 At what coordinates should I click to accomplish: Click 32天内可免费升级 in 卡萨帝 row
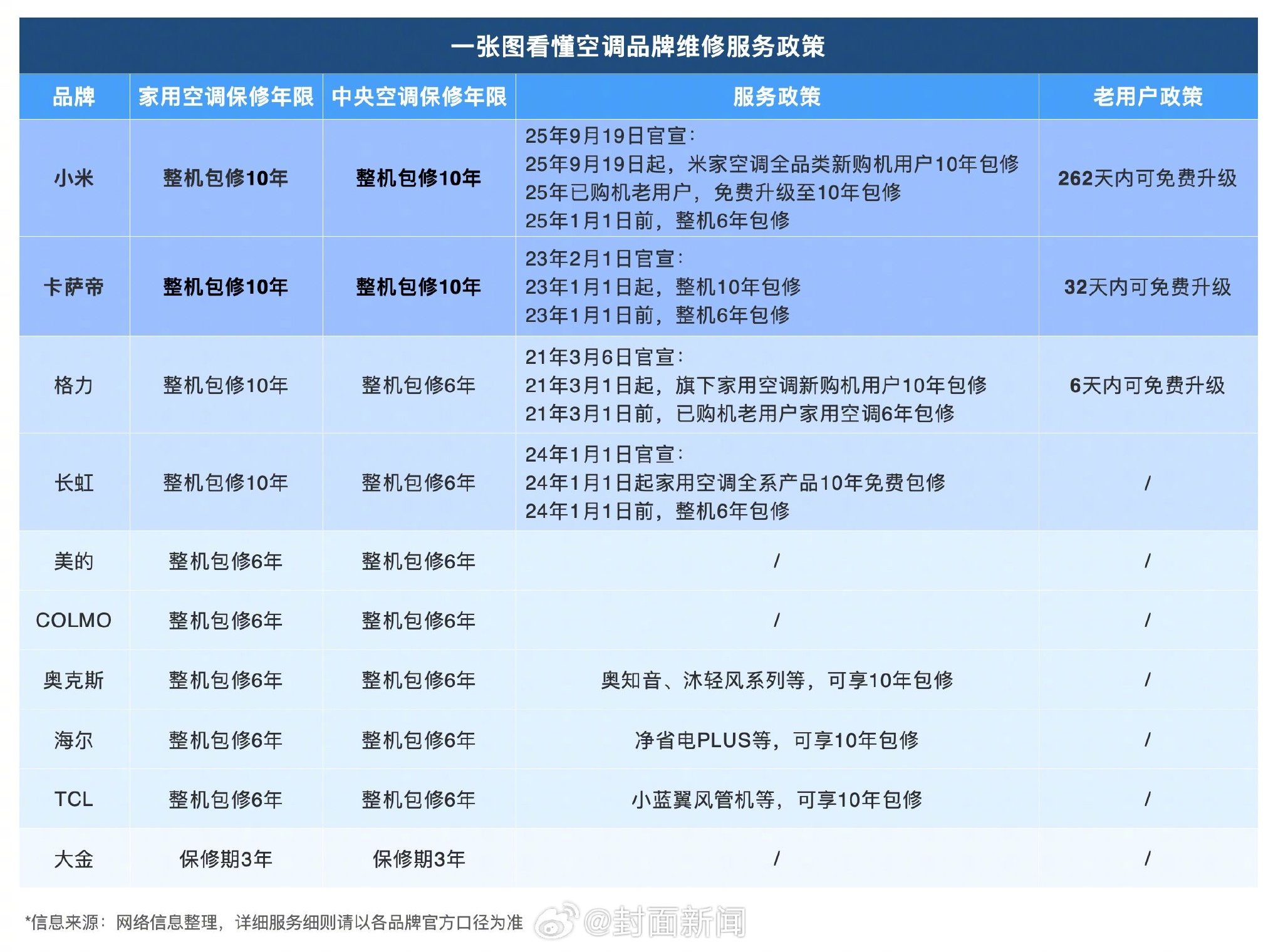1148,287
